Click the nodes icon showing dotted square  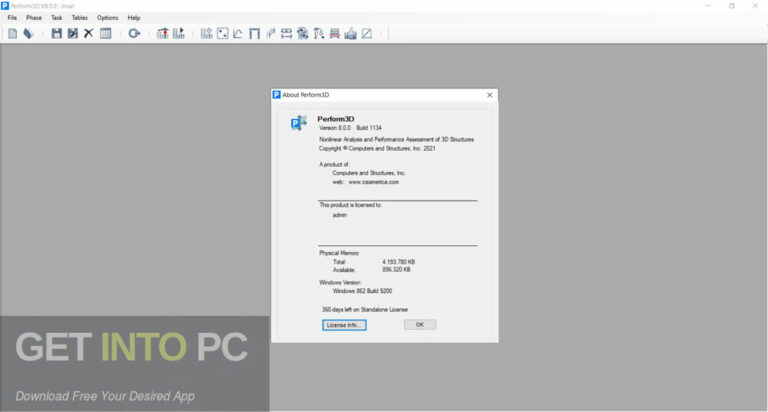click(222, 33)
